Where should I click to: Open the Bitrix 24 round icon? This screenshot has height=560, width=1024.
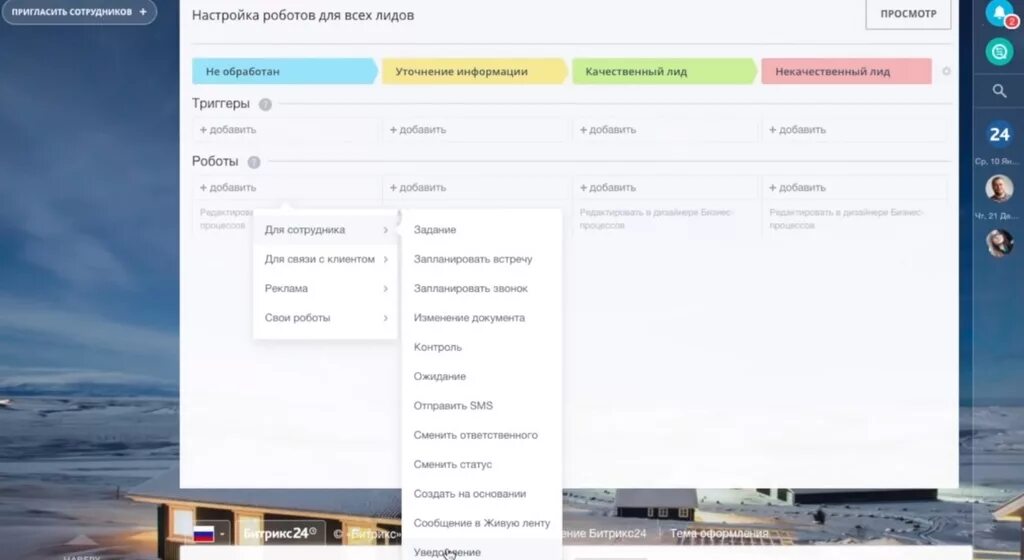point(999,134)
